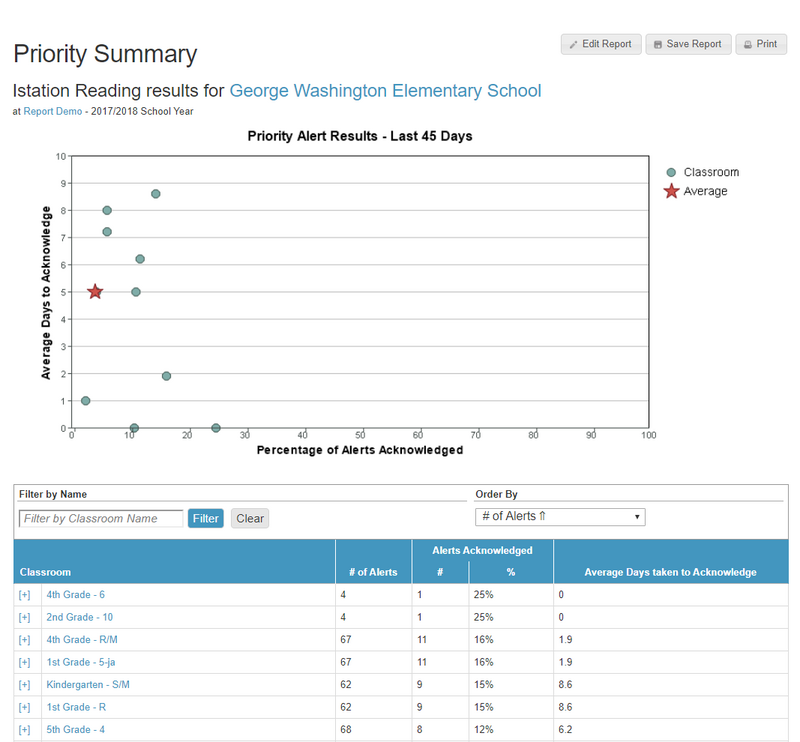This screenshot has height=742, width=800.
Task: Click the classroom point at 8.6 days
Action: [156, 194]
